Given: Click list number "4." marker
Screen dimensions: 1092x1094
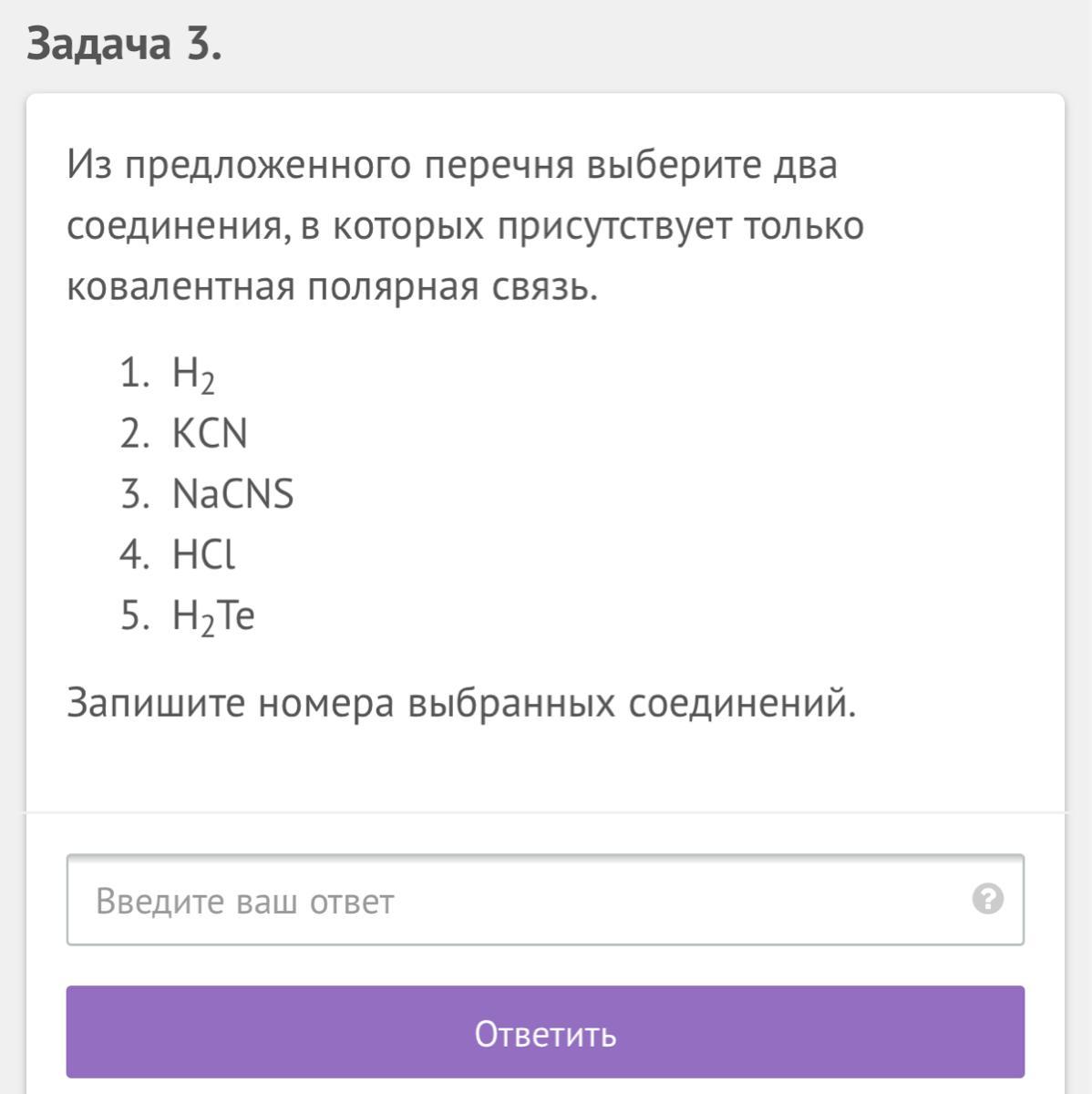Looking at the screenshot, I should 134,554.
